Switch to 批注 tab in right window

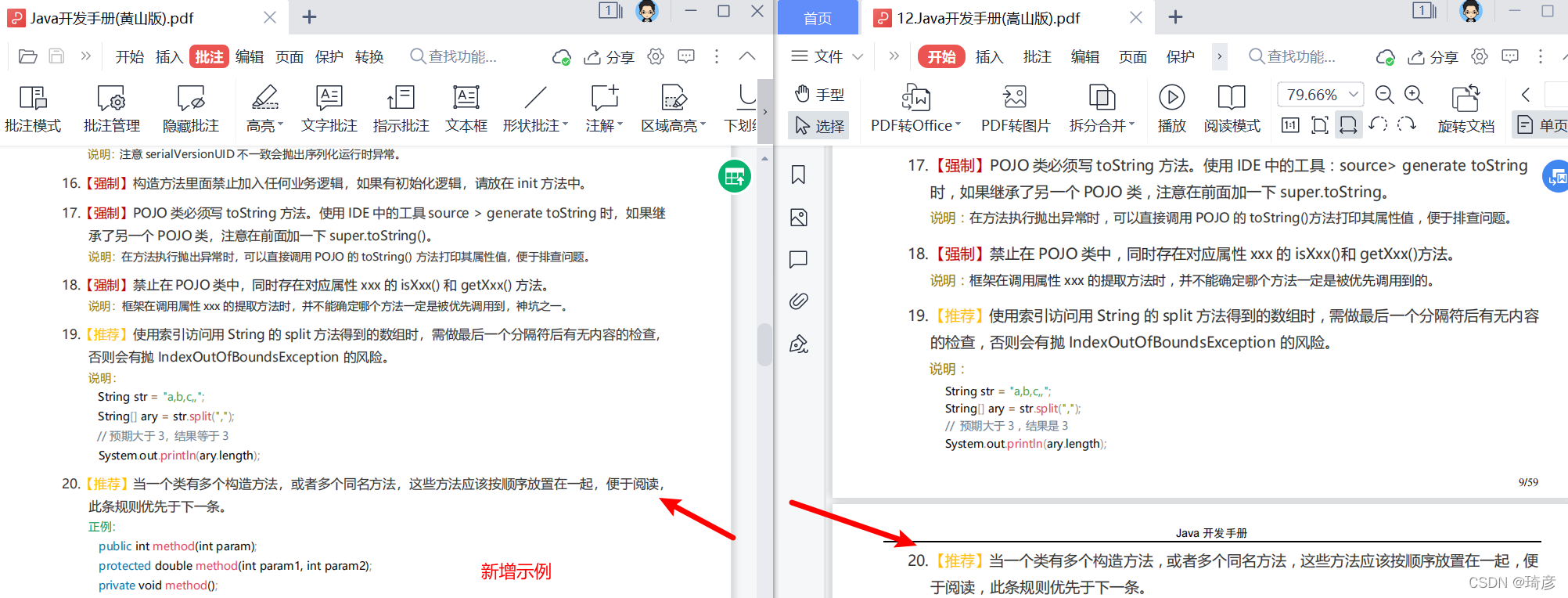pos(1037,56)
